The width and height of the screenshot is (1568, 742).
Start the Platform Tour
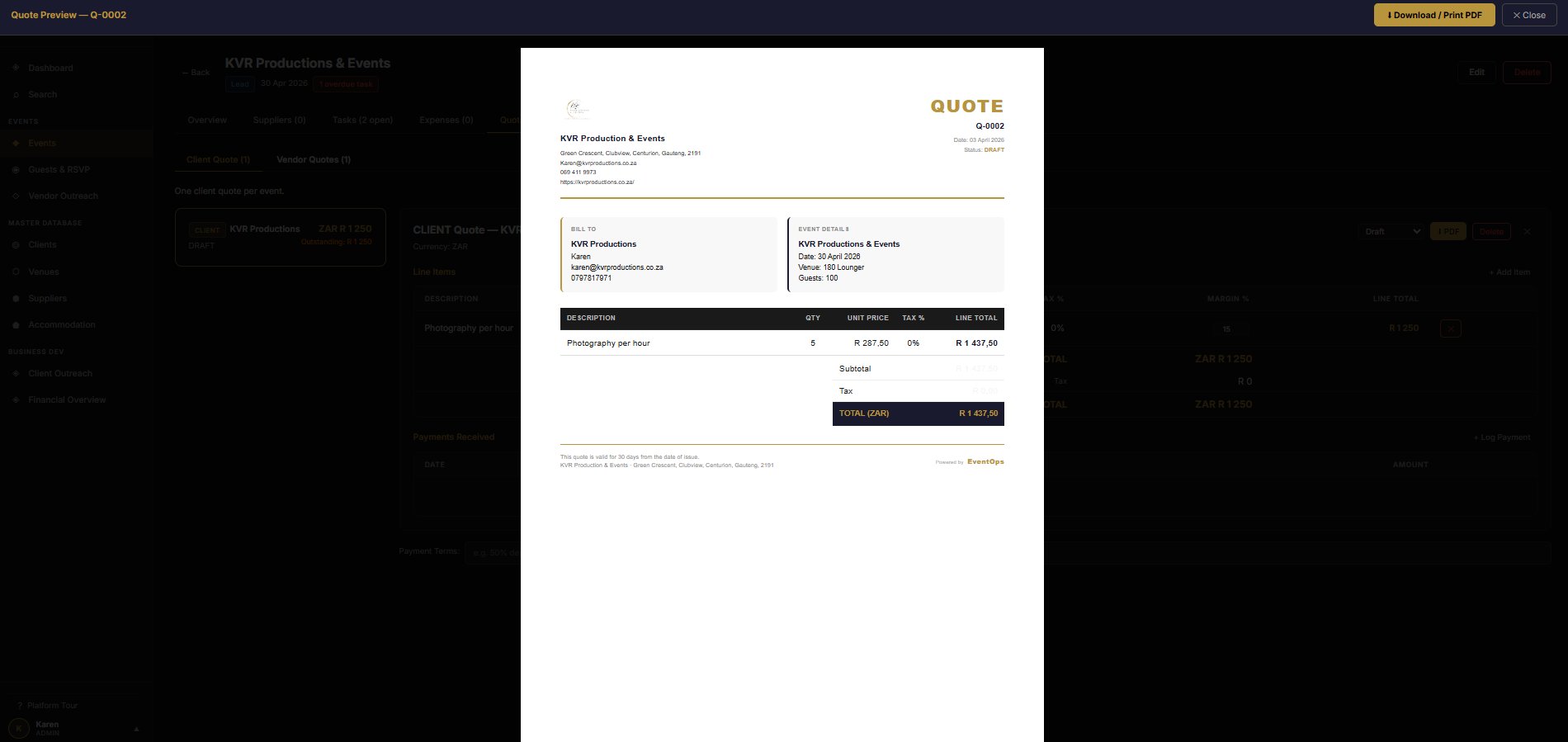pos(52,706)
